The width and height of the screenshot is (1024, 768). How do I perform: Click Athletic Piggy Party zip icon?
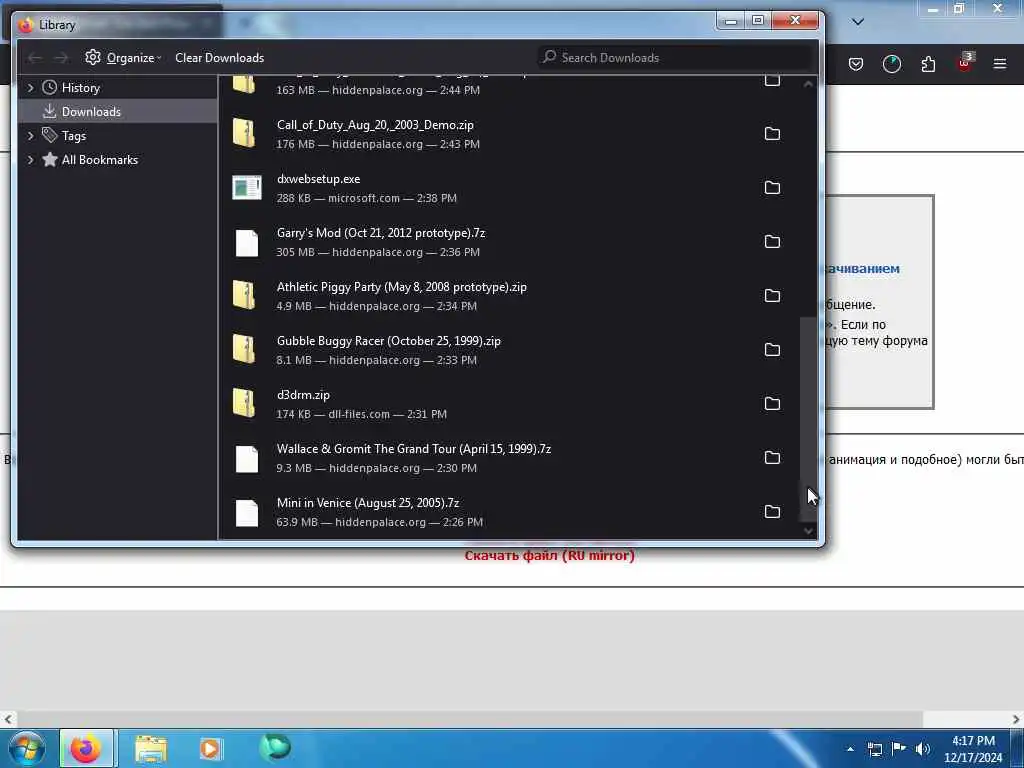coord(244,295)
